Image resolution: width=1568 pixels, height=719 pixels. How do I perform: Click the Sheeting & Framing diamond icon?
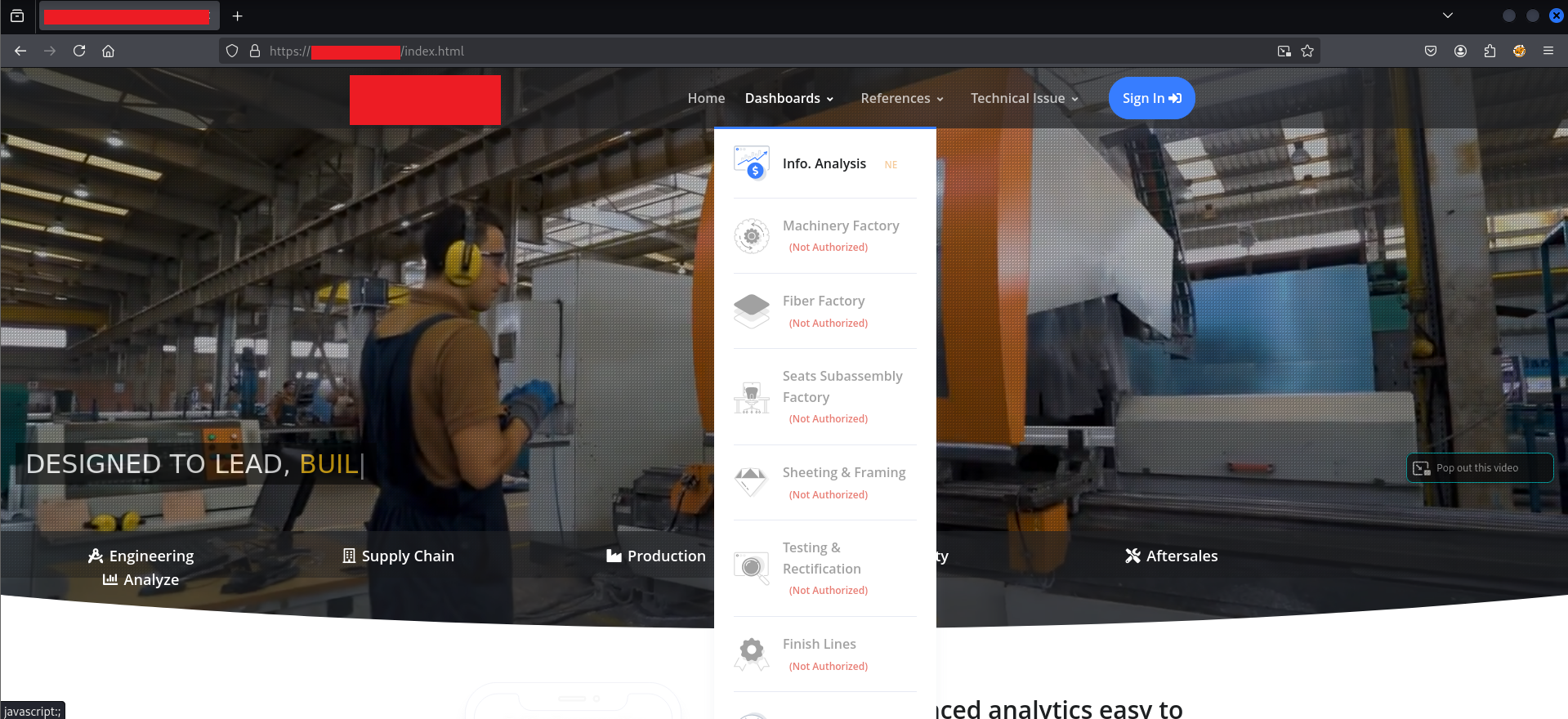(752, 483)
